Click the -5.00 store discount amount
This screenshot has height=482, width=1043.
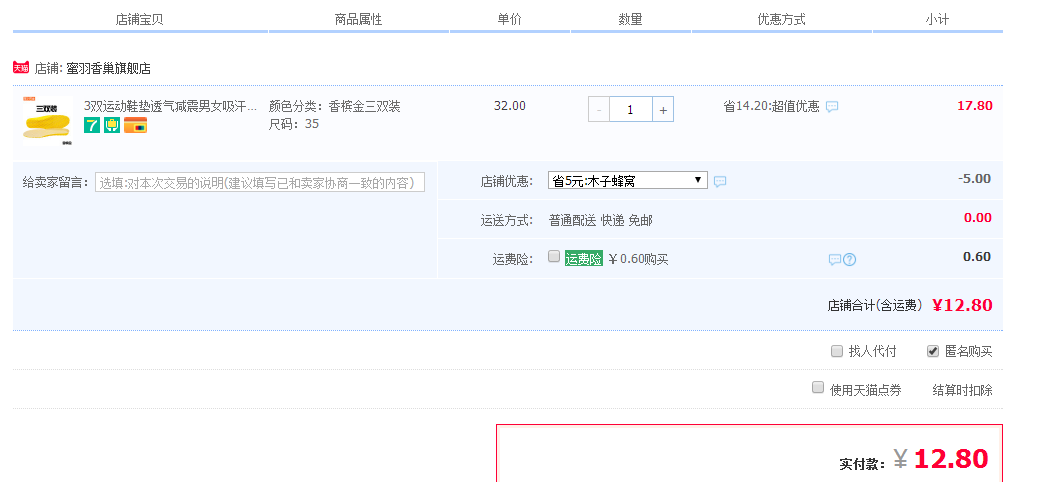pyautogui.click(x=974, y=178)
